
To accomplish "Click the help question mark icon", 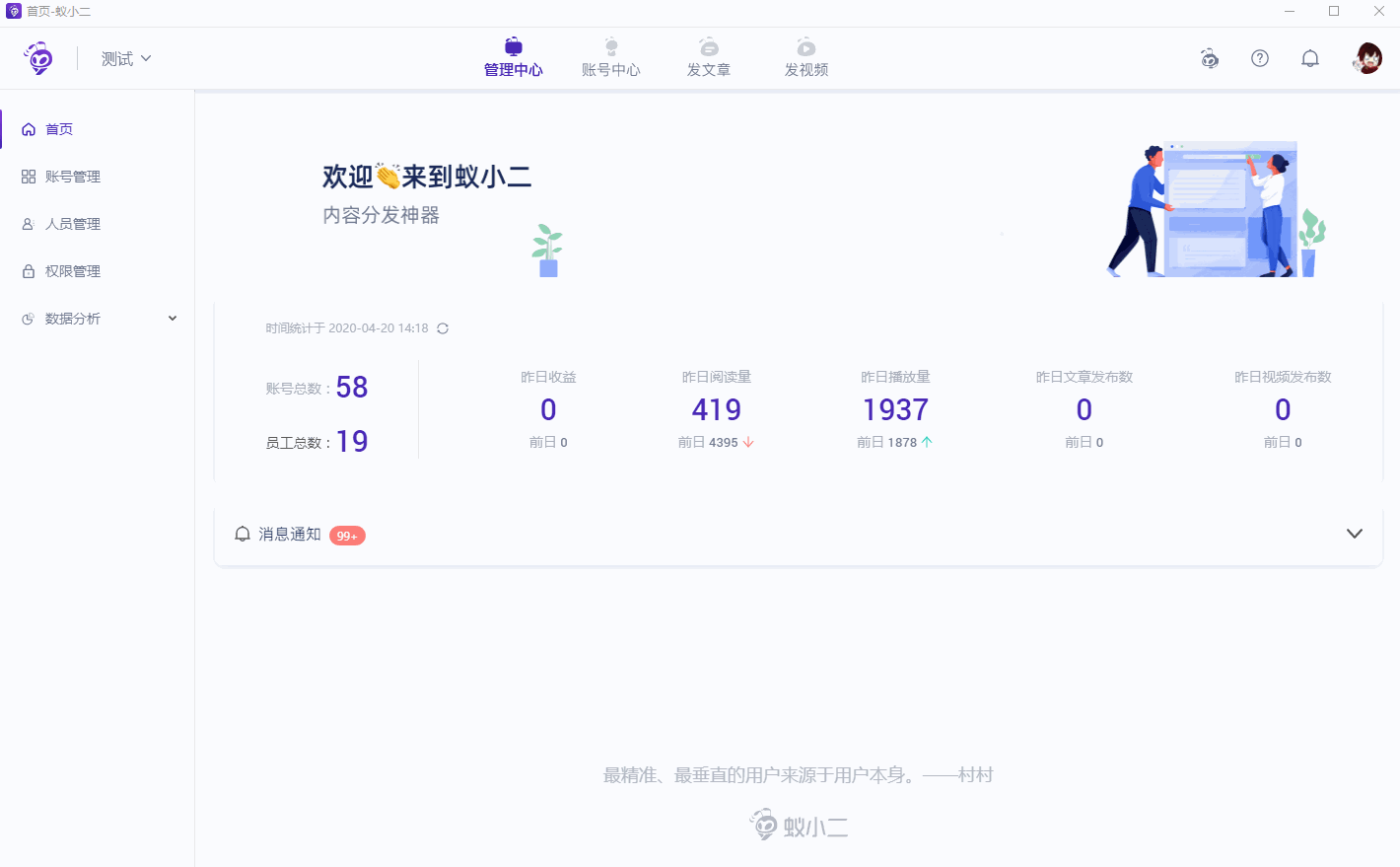I will pos(1260,58).
